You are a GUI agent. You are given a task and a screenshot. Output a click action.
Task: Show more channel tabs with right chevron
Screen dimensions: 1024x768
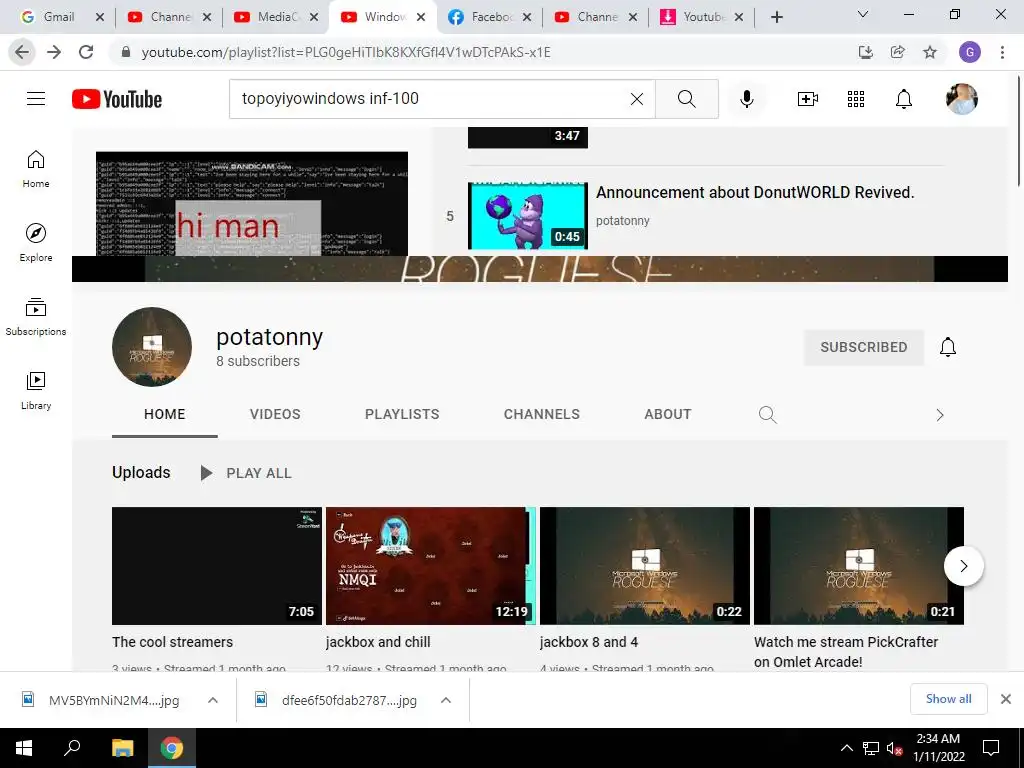[x=940, y=415]
